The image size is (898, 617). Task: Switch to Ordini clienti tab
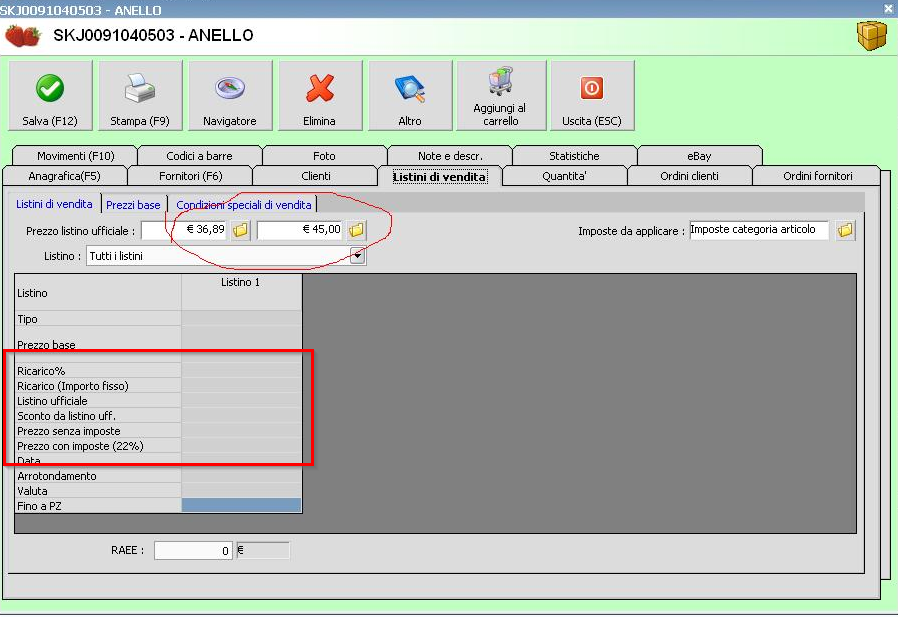point(690,176)
